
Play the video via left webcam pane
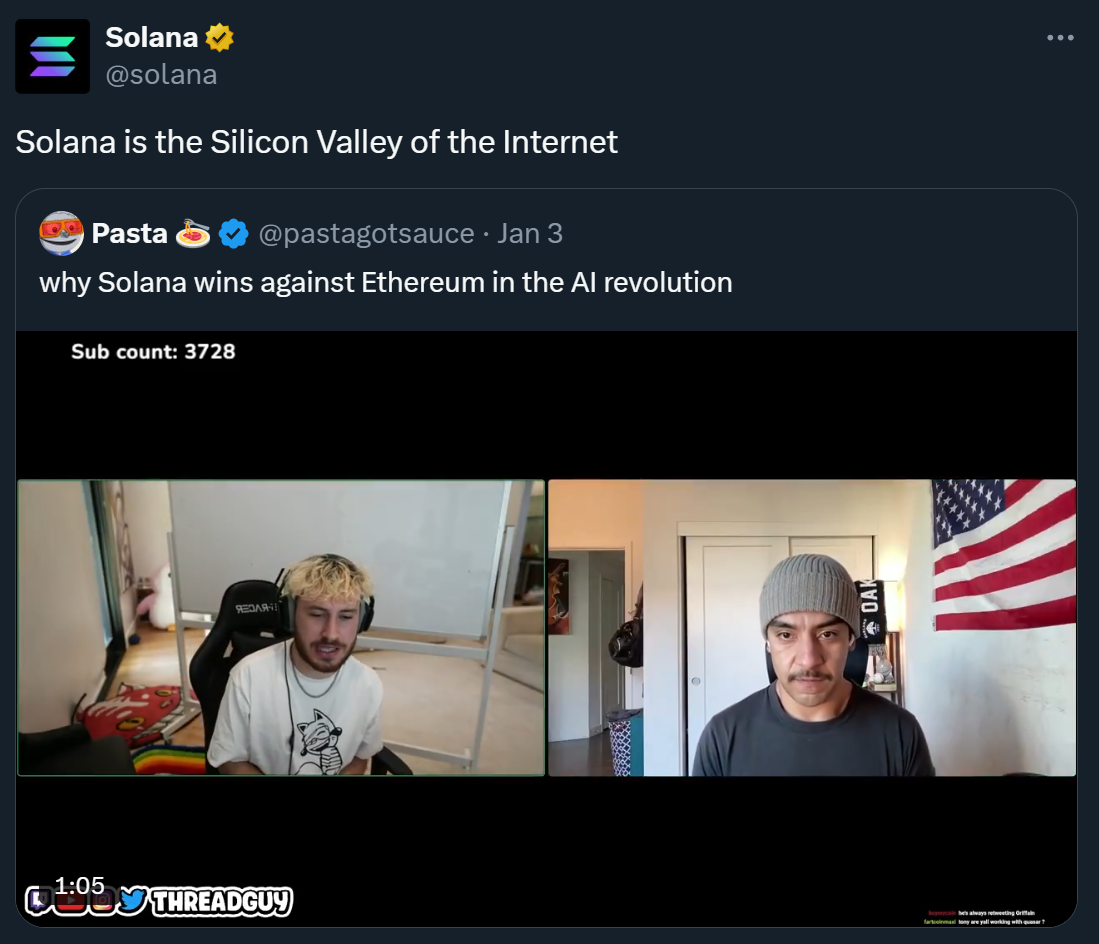coord(280,628)
